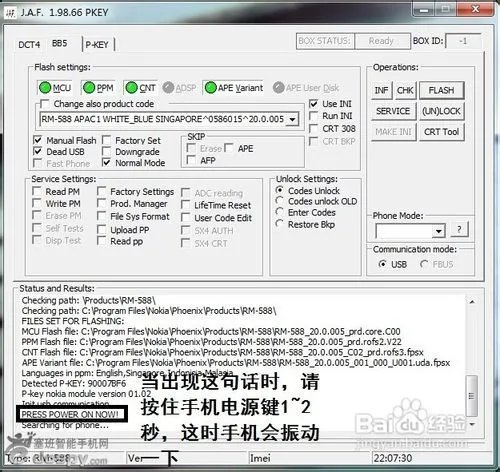Screen dimensions: 500x472
Task: Enable the LifeTime Reset checkbox
Action: [185, 205]
